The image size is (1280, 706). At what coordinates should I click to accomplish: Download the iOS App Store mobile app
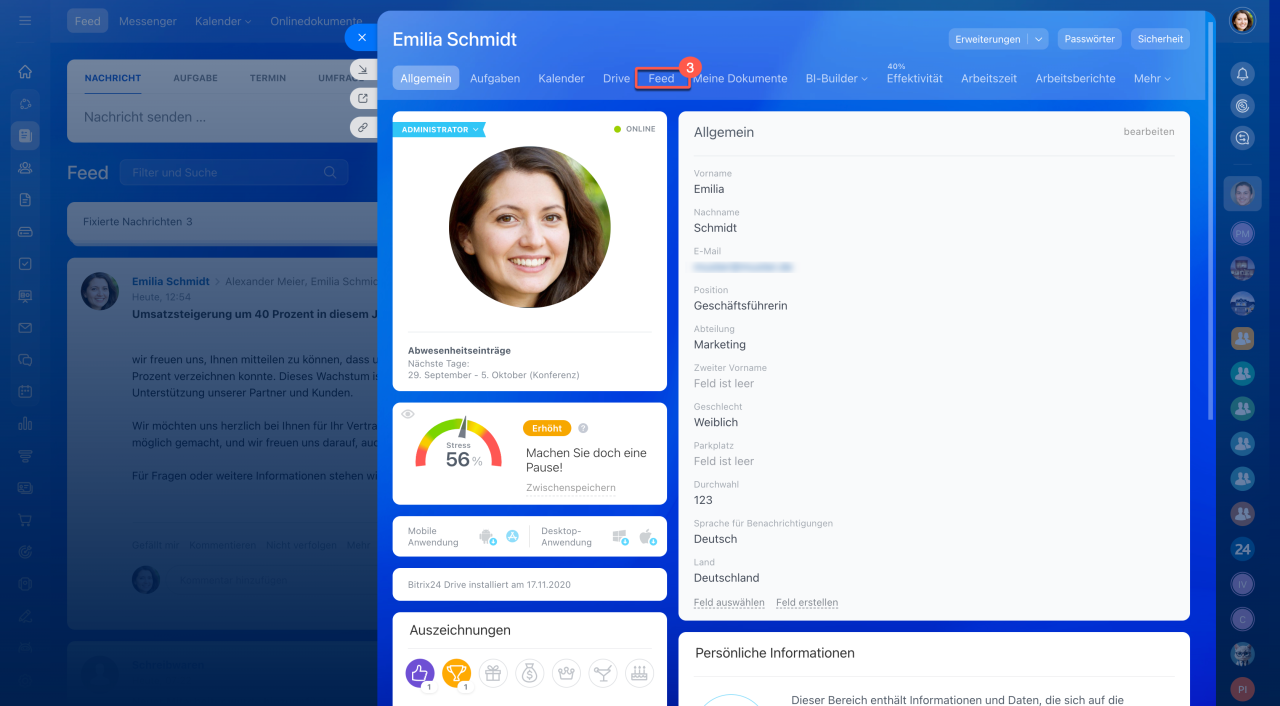[x=512, y=537]
